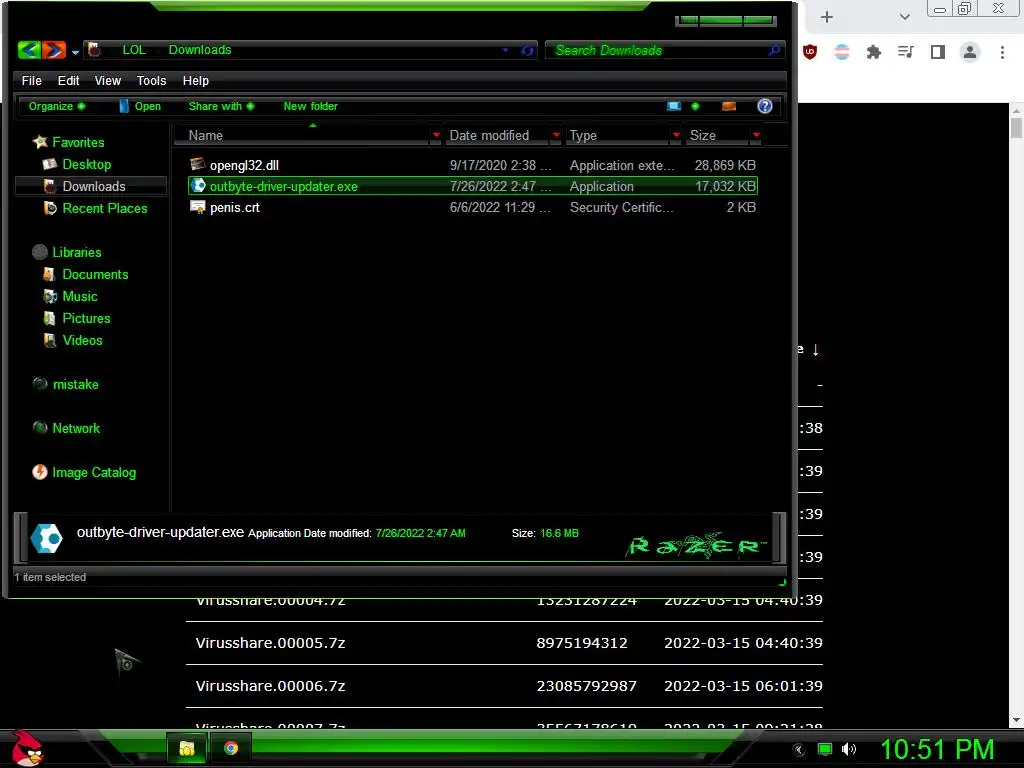This screenshot has width=1024, height=768.
Task: Open Explorer help question mark icon
Action: click(x=765, y=106)
